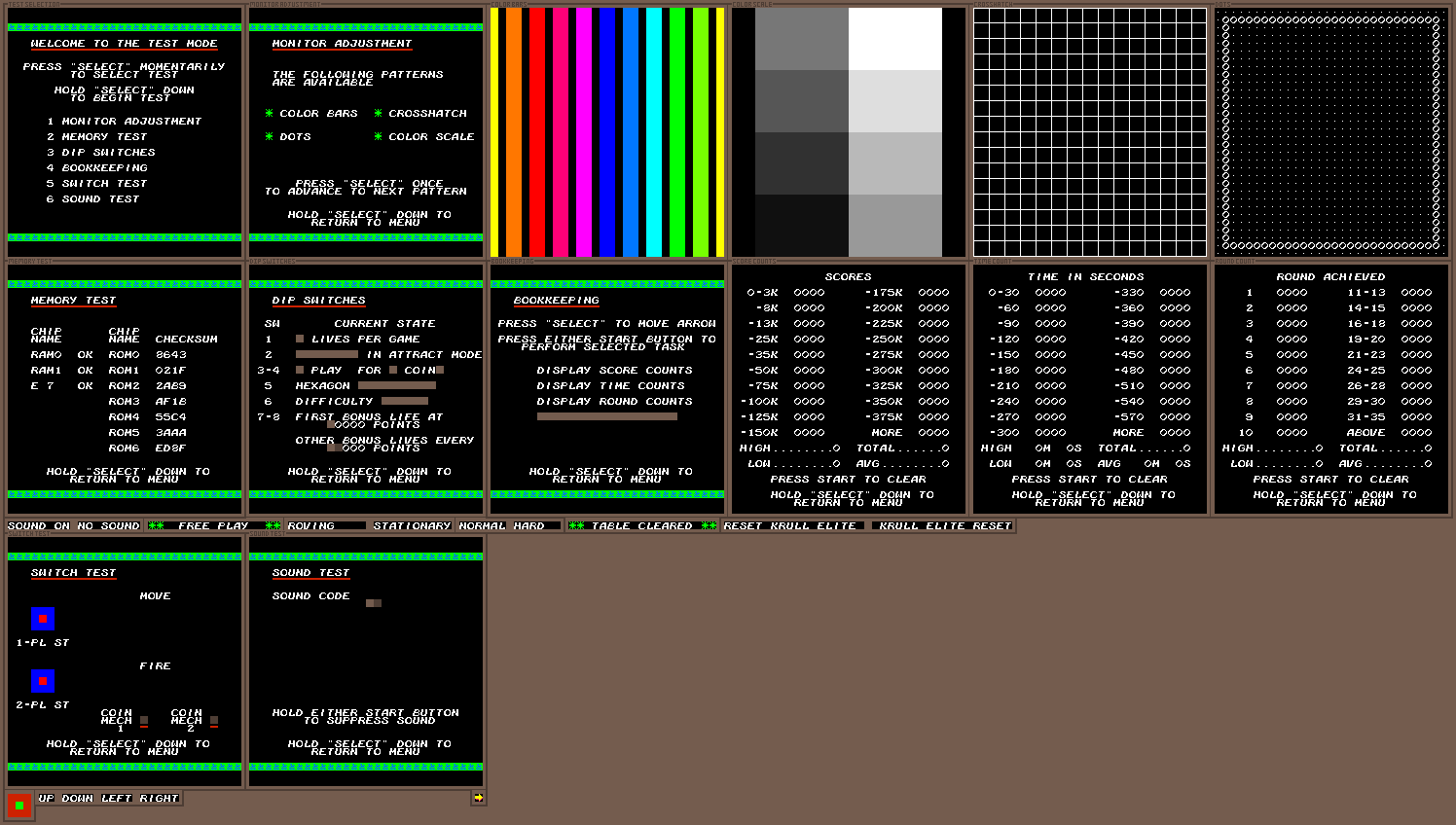This screenshot has width=1456, height=825.
Task: Click the blue 2-PL ST start square
Action: pyautogui.click(x=42, y=681)
